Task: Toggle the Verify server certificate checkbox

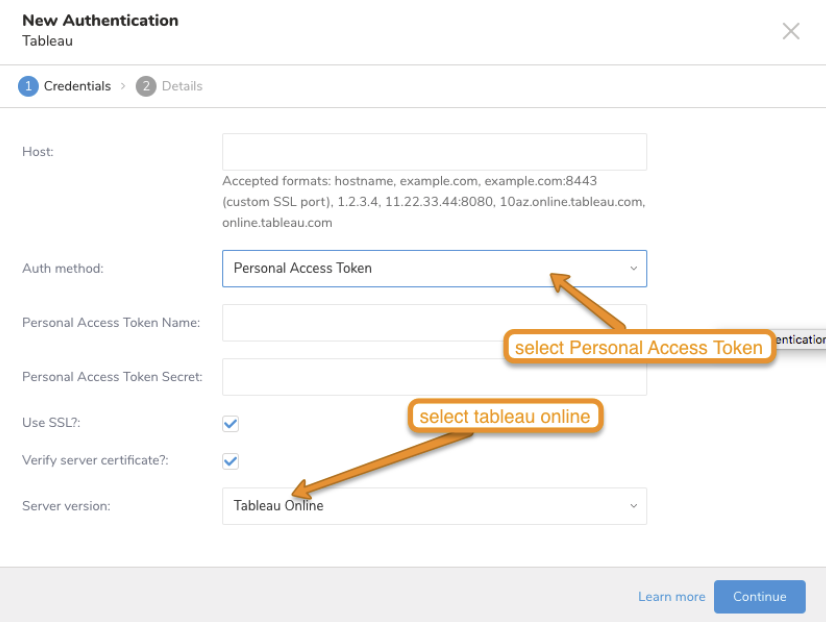Action: (231, 461)
